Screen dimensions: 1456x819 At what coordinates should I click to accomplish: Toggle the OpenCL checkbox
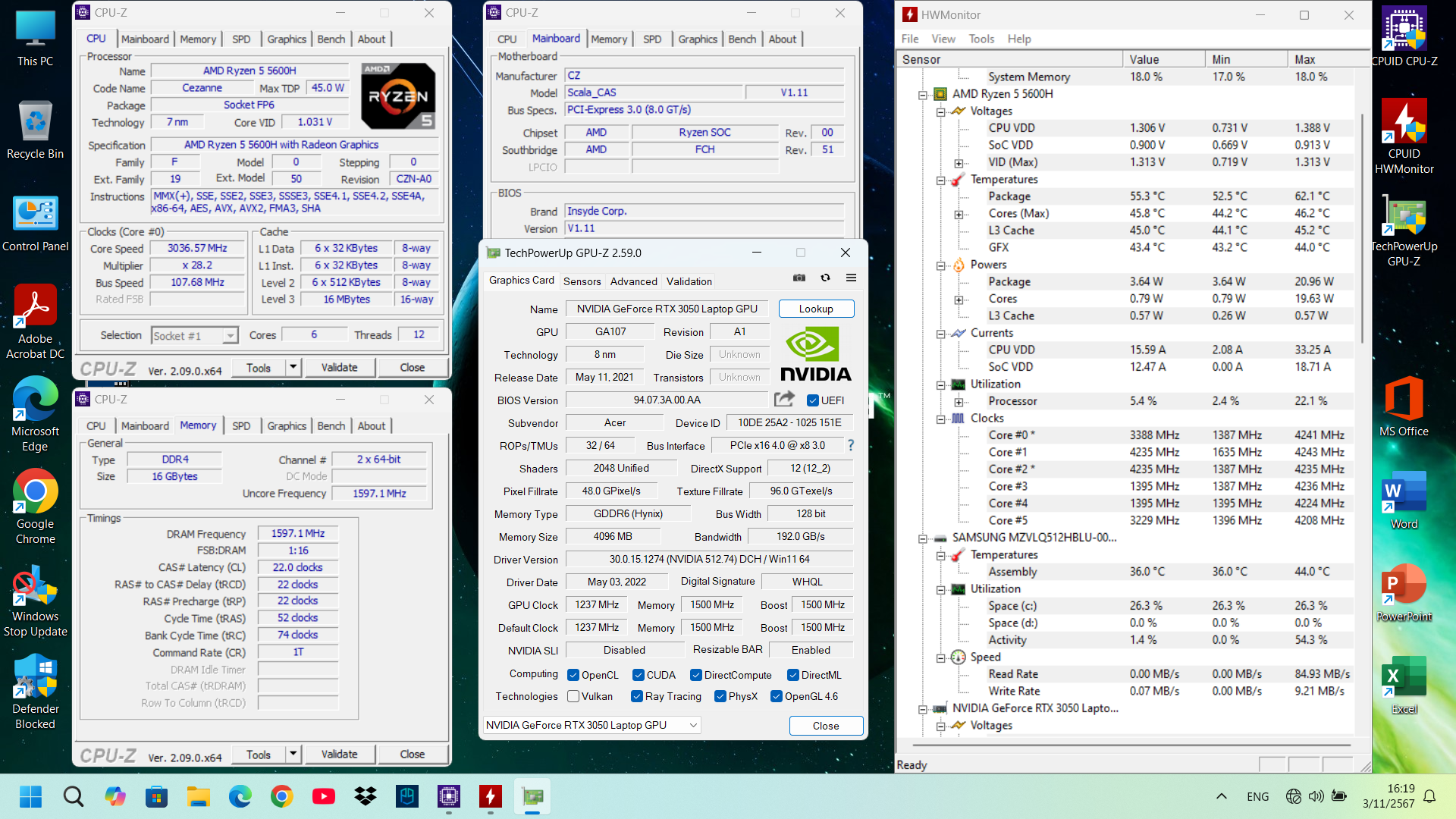(x=573, y=675)
